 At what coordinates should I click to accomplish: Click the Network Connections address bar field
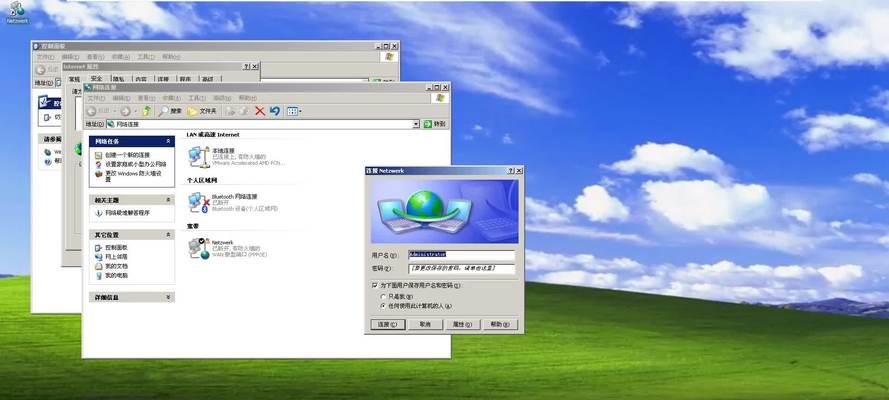(263, 124)
